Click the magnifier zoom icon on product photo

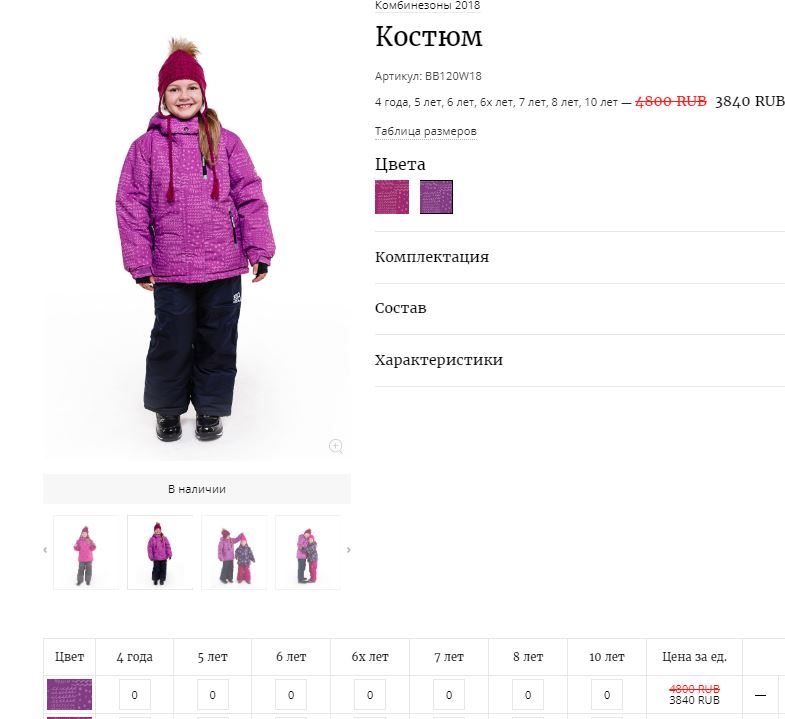[335, 446]
